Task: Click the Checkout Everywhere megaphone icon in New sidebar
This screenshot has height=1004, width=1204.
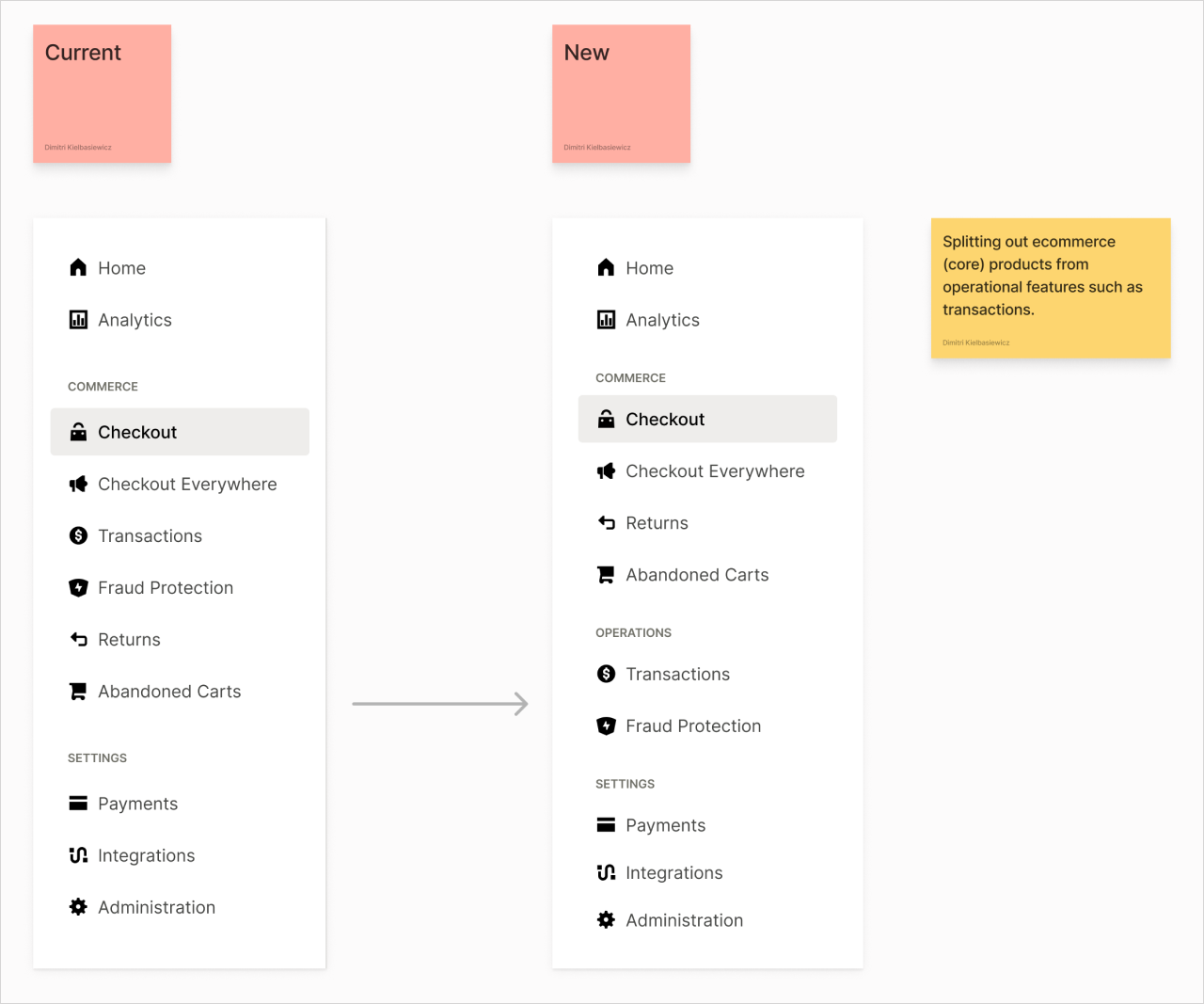Action: pyautogui.click(x=606, y=471)
